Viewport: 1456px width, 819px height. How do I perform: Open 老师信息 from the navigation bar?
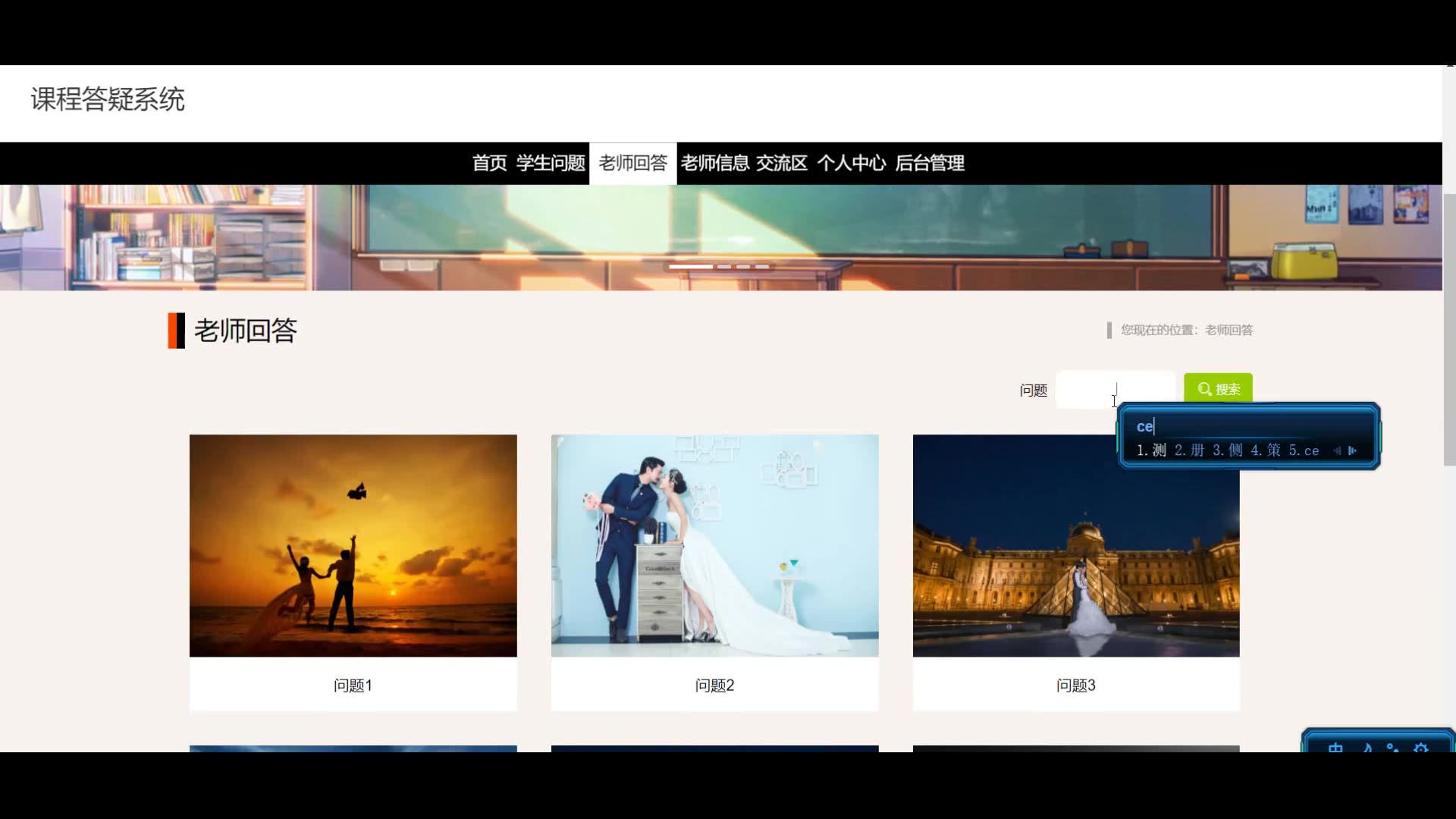click(x=714, y=163)
